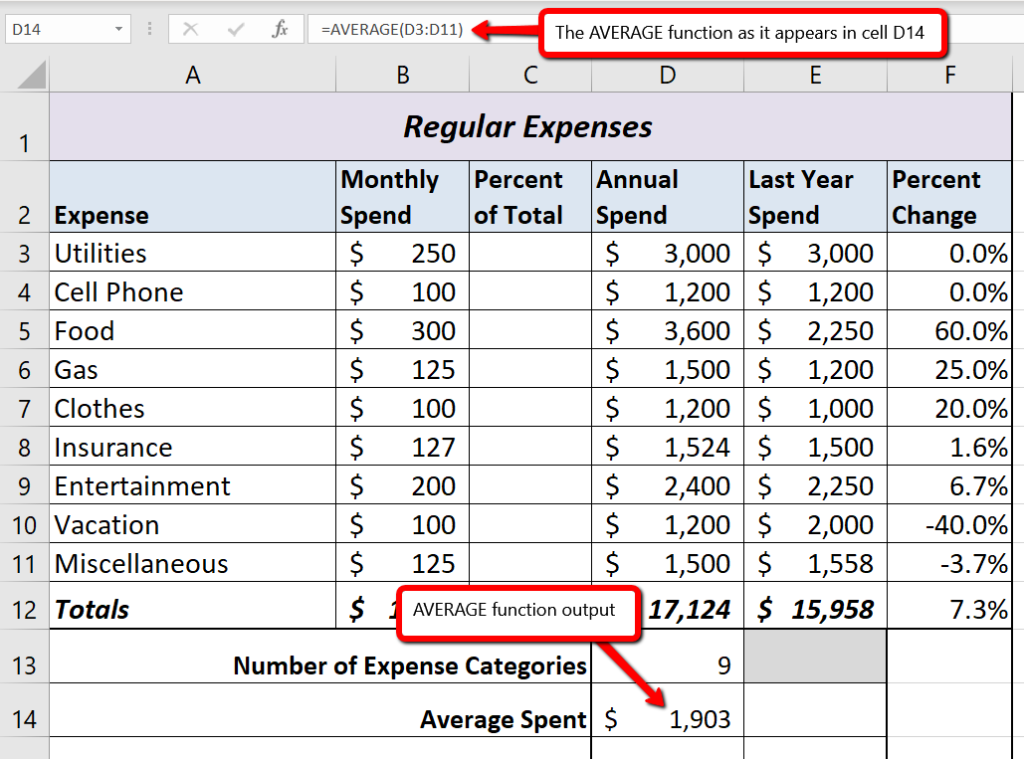Click the Clothes cell
This screenshot has width=1024, height=759.
(x=193, y=408)
